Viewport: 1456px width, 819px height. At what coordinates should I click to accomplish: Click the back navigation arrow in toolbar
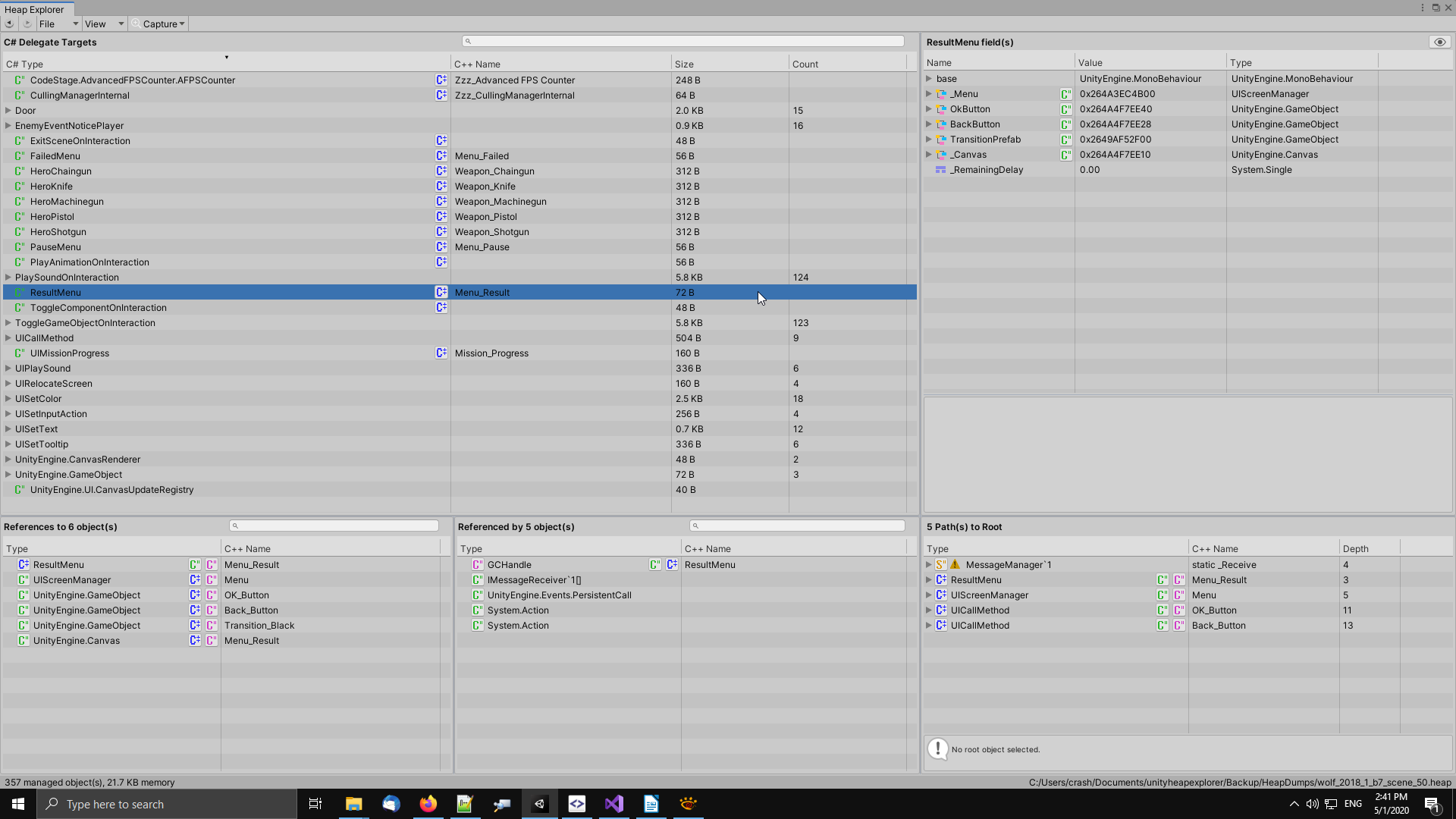[x=9, y=24]
